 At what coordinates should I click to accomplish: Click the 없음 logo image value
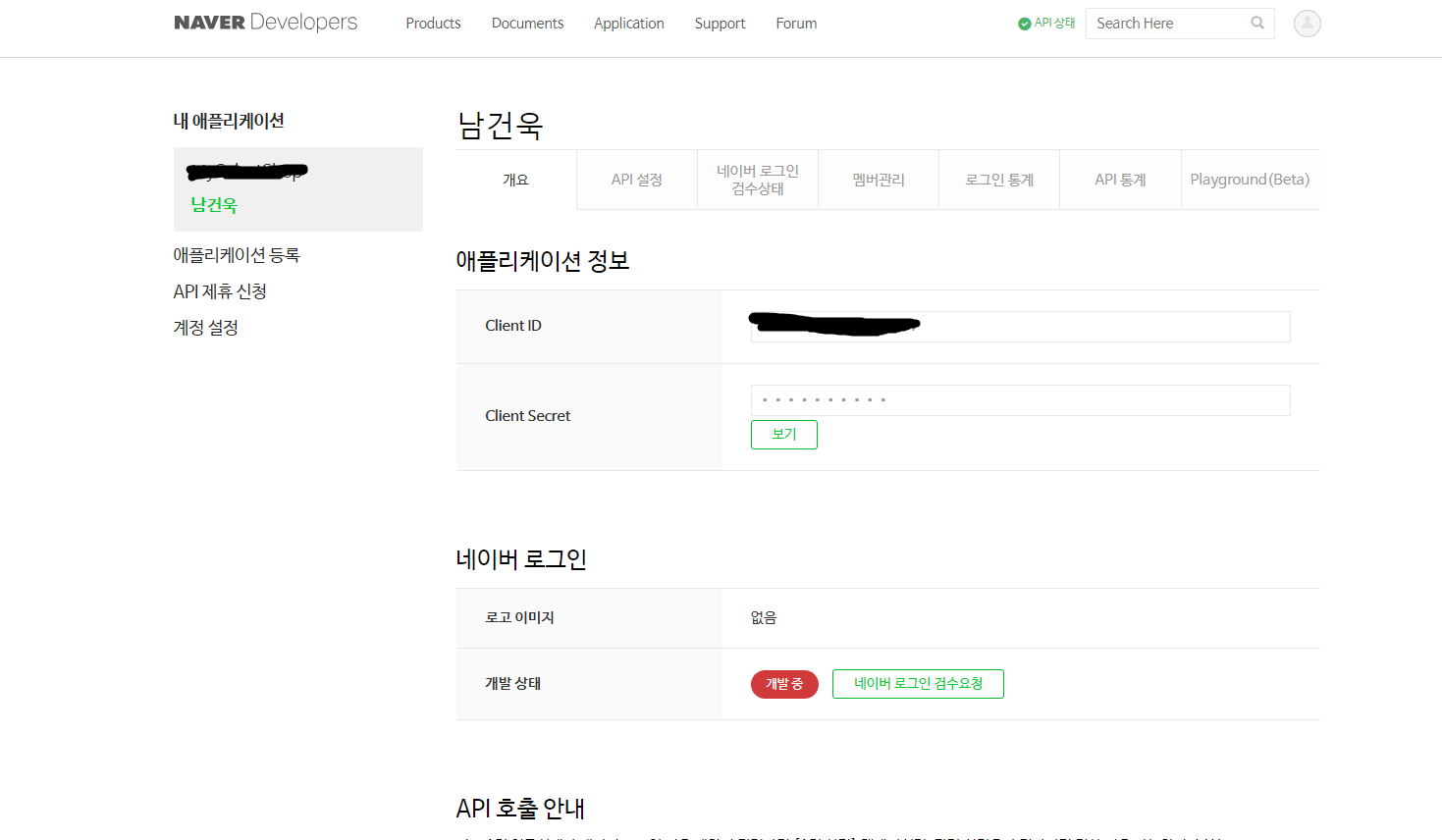[x=764, y=617]
